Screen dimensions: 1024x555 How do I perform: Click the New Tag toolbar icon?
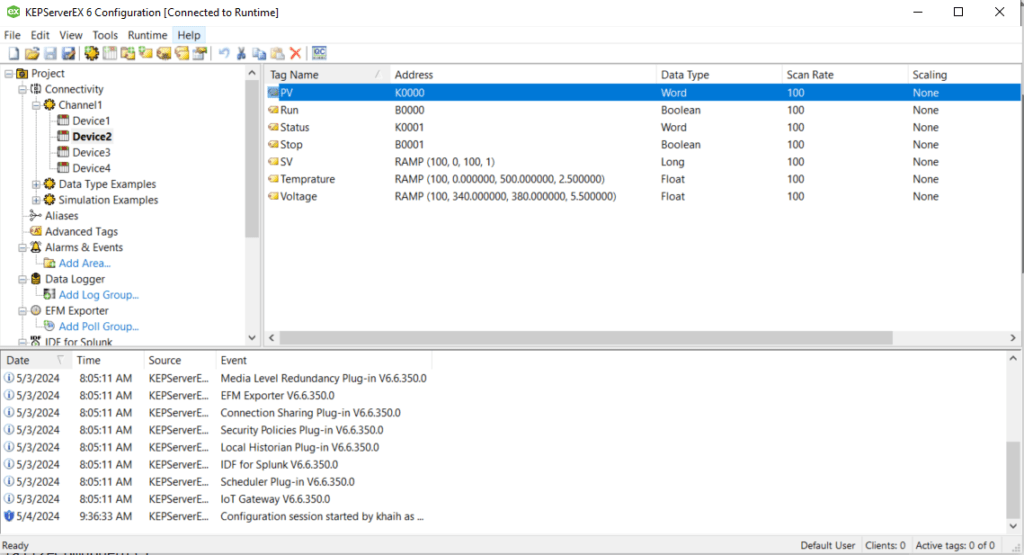point(146,54)
